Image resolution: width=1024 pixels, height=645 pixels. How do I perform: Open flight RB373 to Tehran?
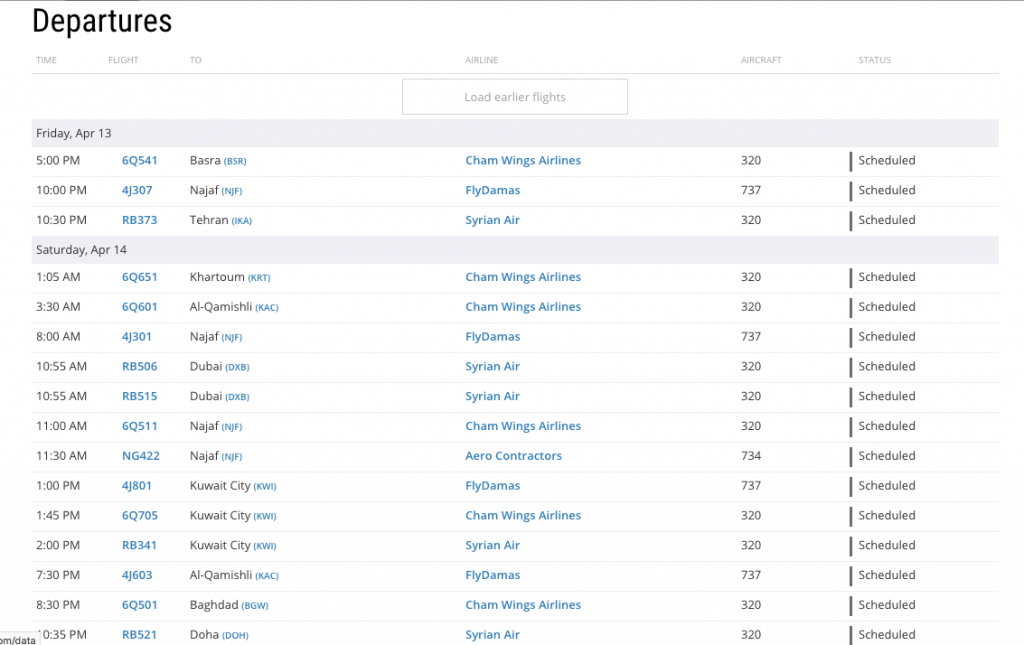click(x=140, y=220)
